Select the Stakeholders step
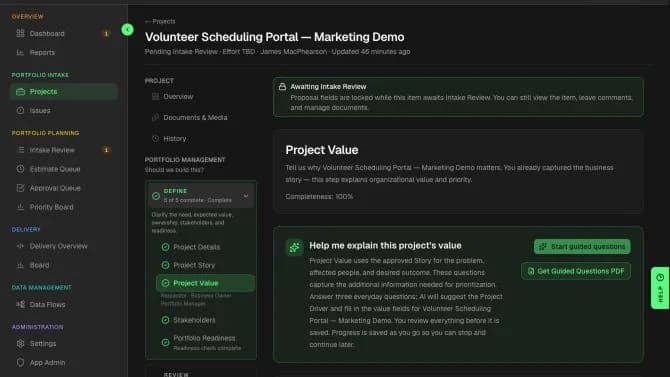The image size is (670, 377). point(205,320)
